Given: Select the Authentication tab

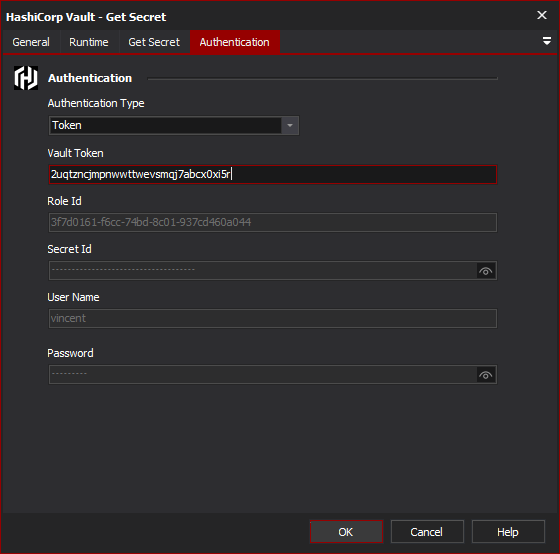Looking at the screenshot, I should 235,42.
